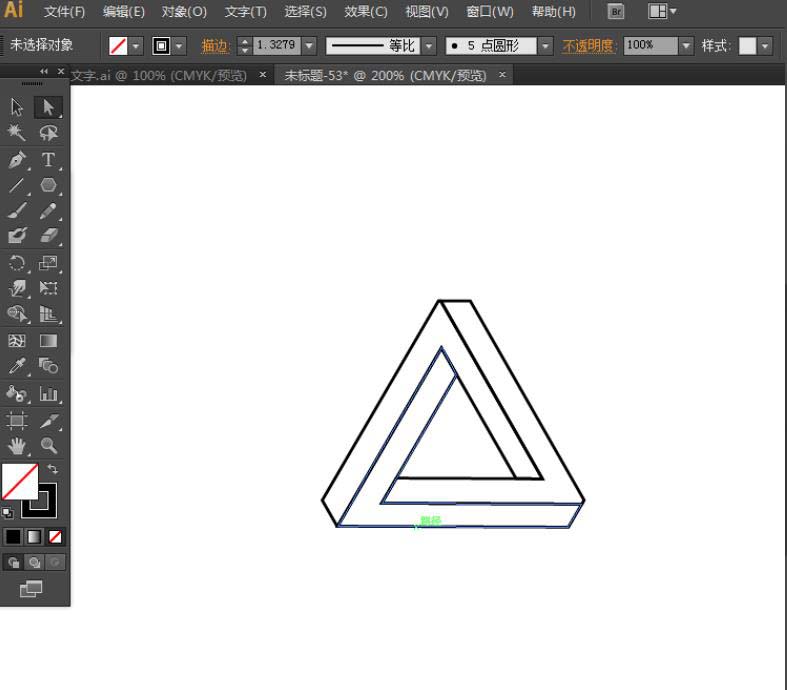
Task: Open the 对象(O) menu
Action: tap(184, 12)
